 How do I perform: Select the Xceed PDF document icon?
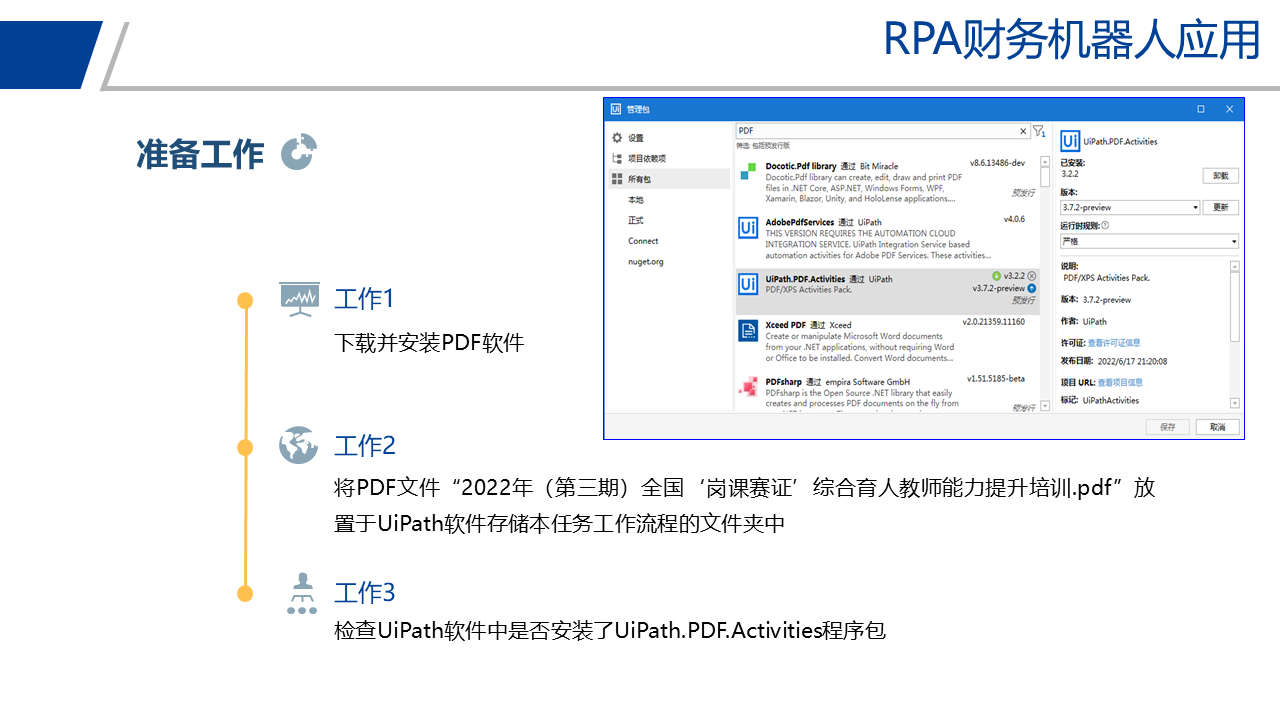coord(748,330)
